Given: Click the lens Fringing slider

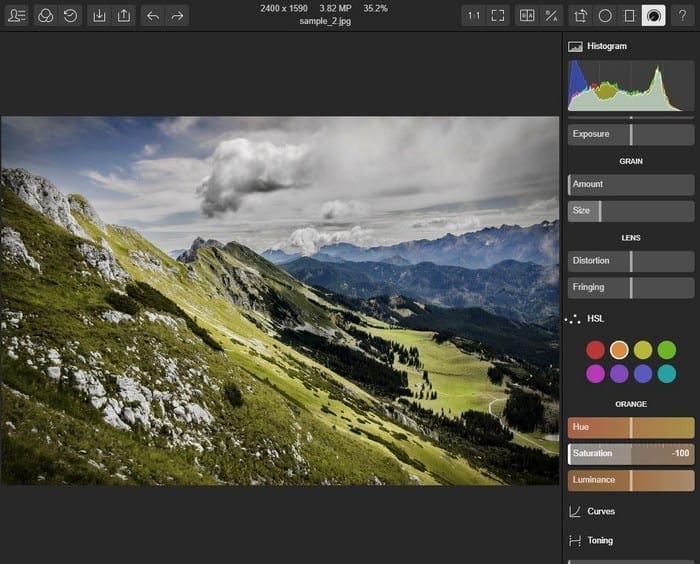Looking at the screenshot, I should click(631, 288).
